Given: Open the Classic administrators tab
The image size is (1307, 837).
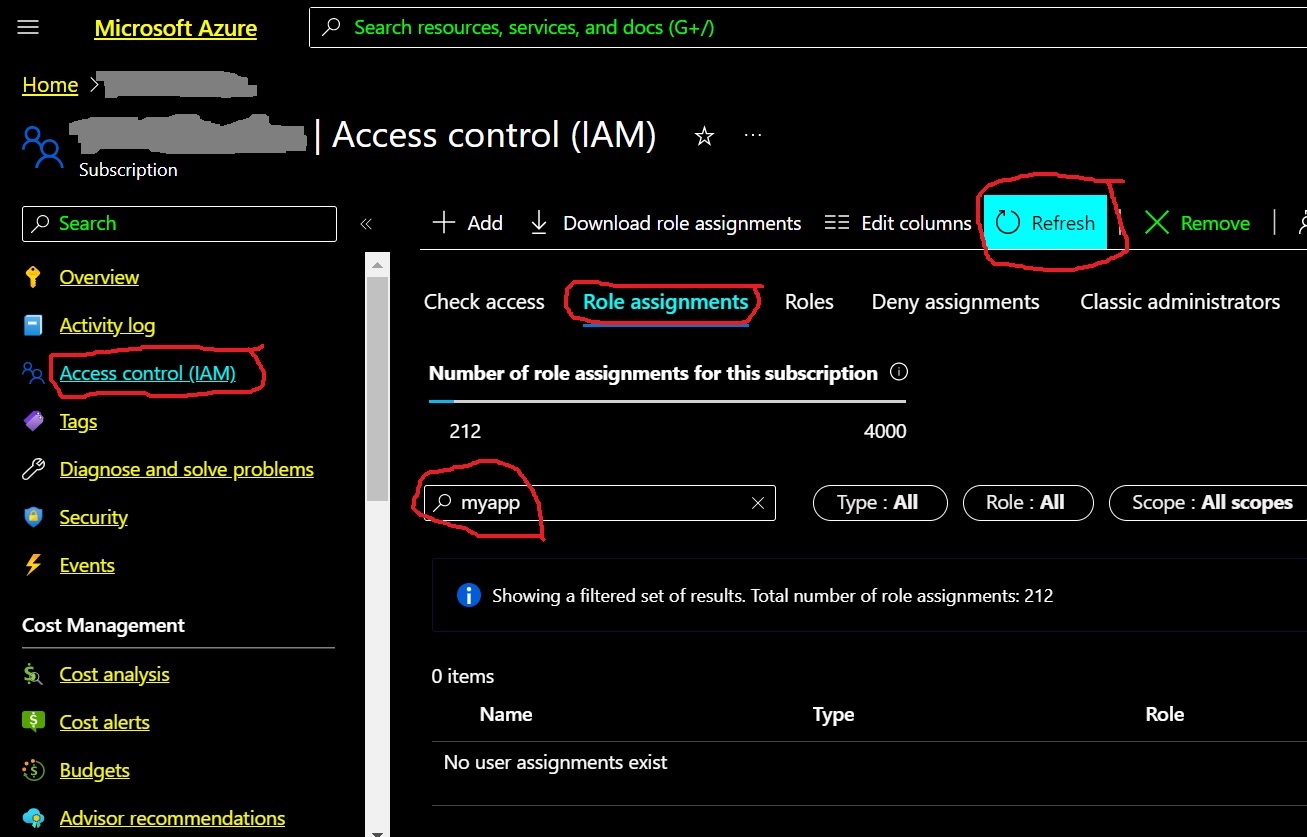Looking at the screenshot, I should pyautogui.click(x=1180, y=302).
